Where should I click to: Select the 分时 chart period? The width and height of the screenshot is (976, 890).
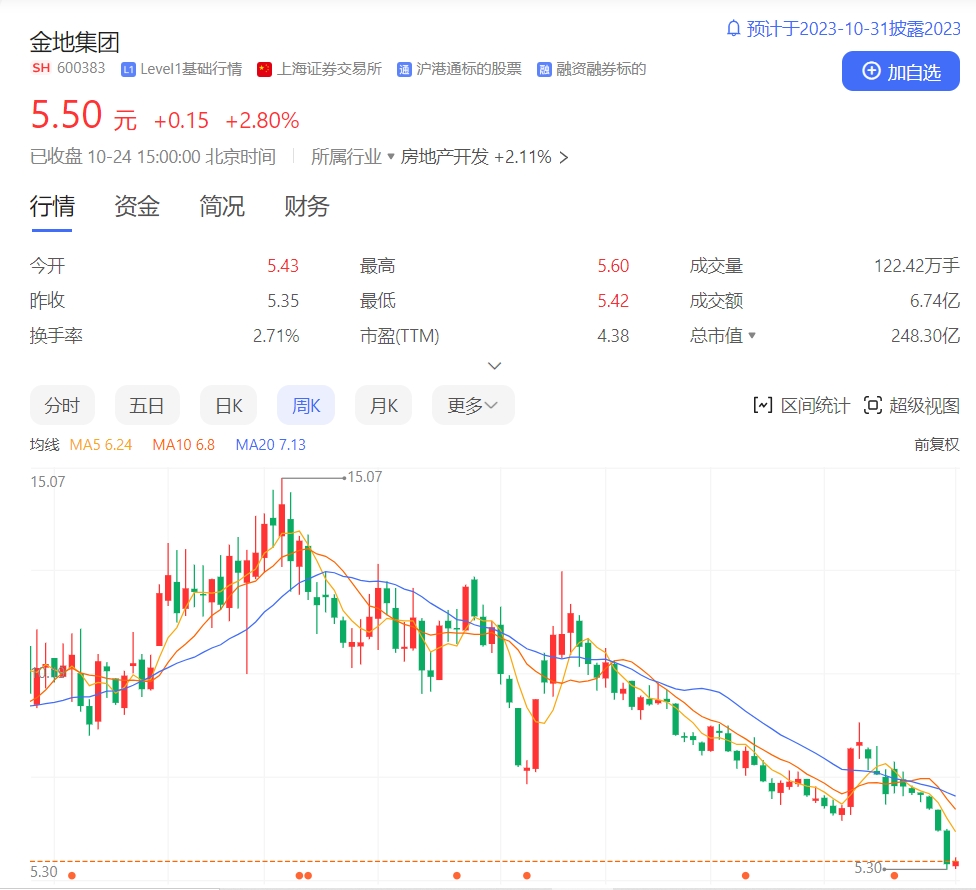[62, 406]
